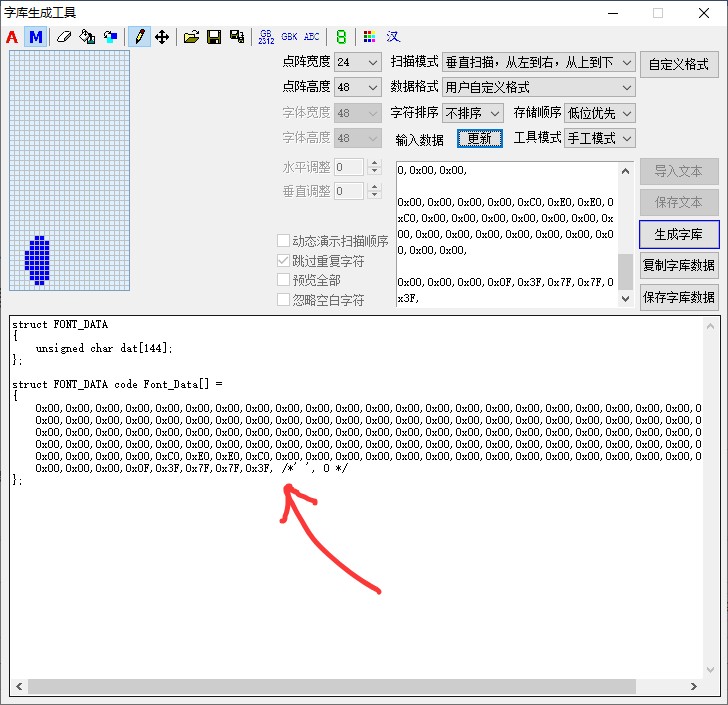Click the output area scroll-up arrow
Screen dimensions: 728x705
point(710,326)
